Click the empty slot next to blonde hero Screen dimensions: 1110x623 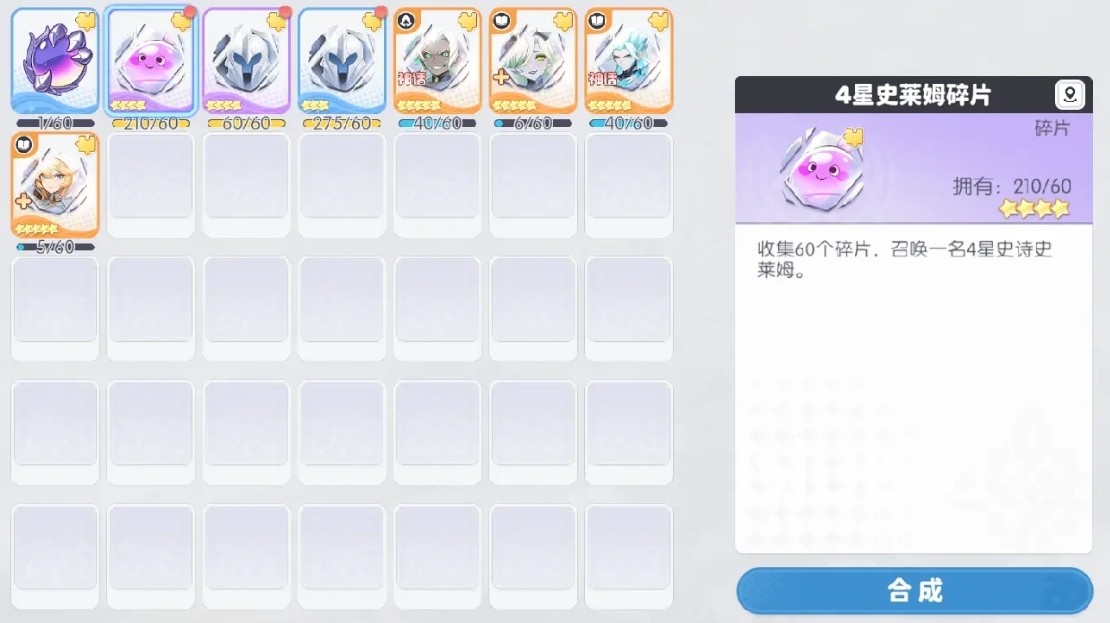[151, 185]
